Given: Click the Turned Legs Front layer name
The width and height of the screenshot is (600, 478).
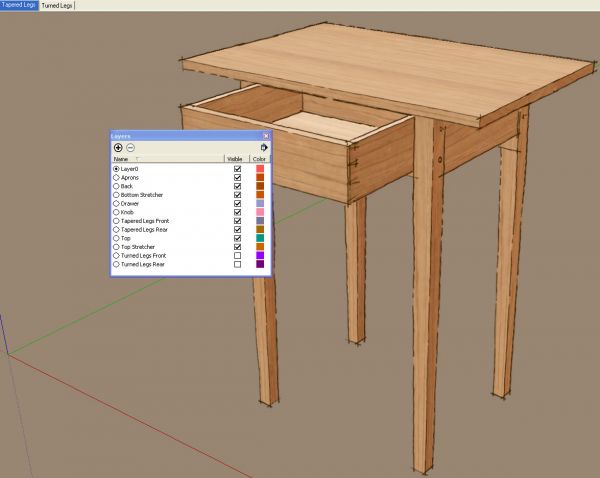Looking at the screenshot, I should [x=143, y=256].
